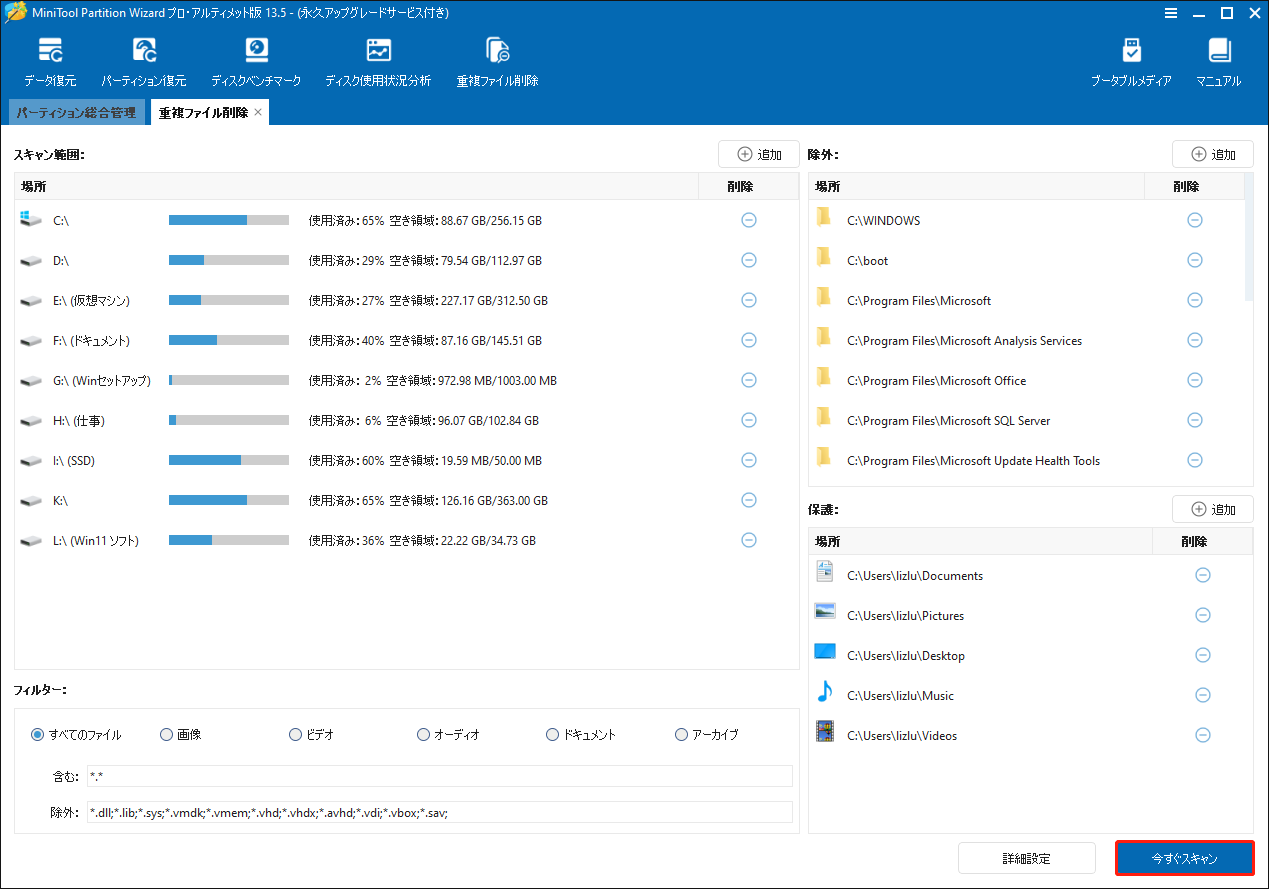The height and width of the screenshot is (889, 1269).
Task: Remove C:\WINDOWS from the exclusion list
Action: click(x=1194, y=220)
